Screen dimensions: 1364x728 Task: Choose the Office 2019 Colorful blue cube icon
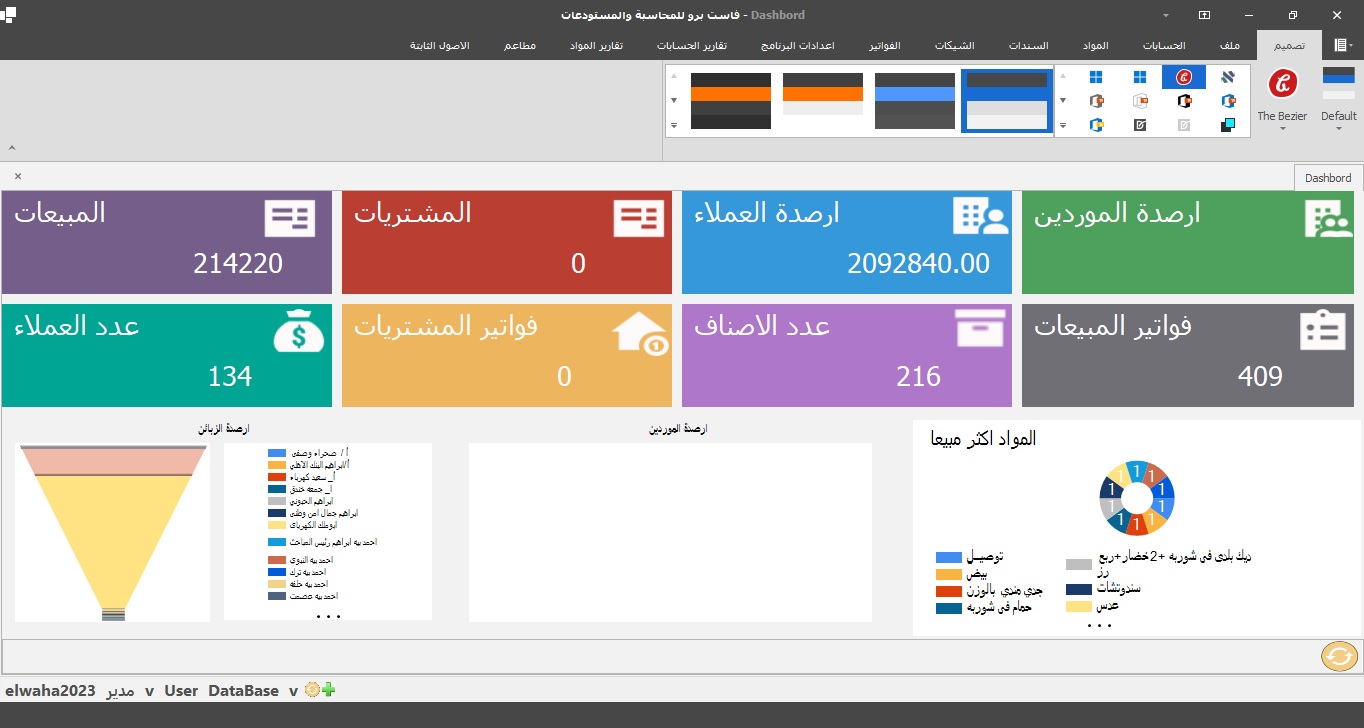(x=1228, y=100)
